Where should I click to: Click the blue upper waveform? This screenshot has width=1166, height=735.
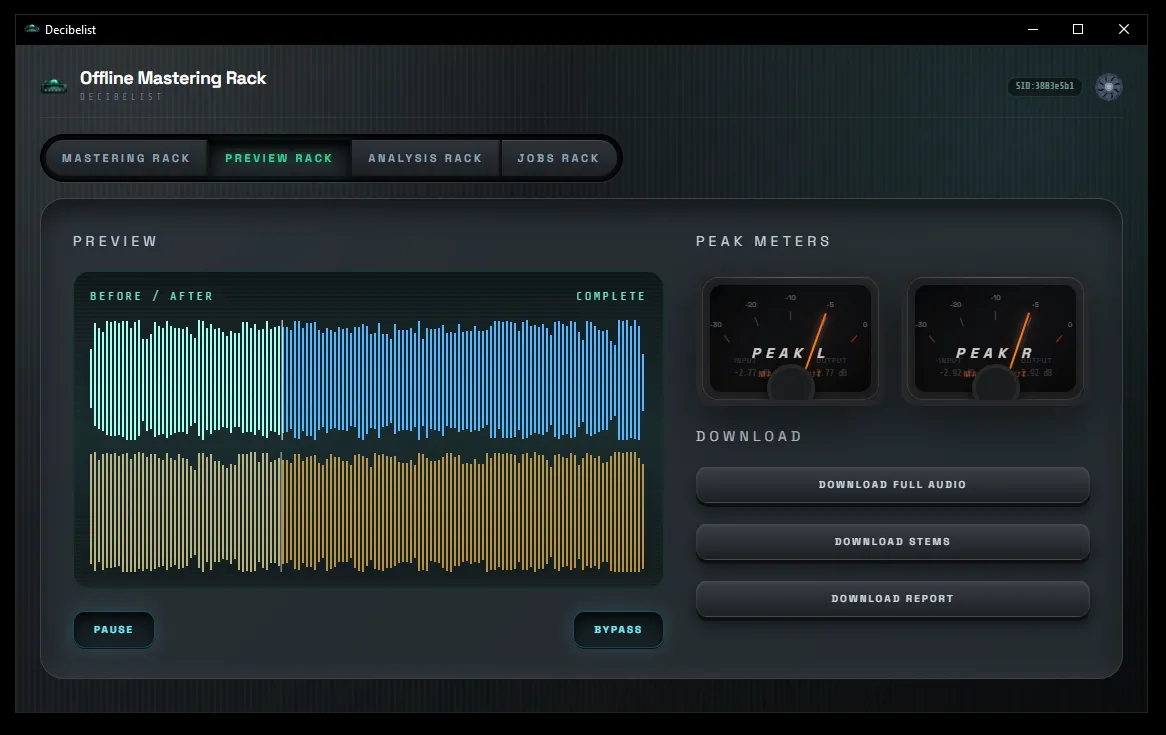click(367, 379)
